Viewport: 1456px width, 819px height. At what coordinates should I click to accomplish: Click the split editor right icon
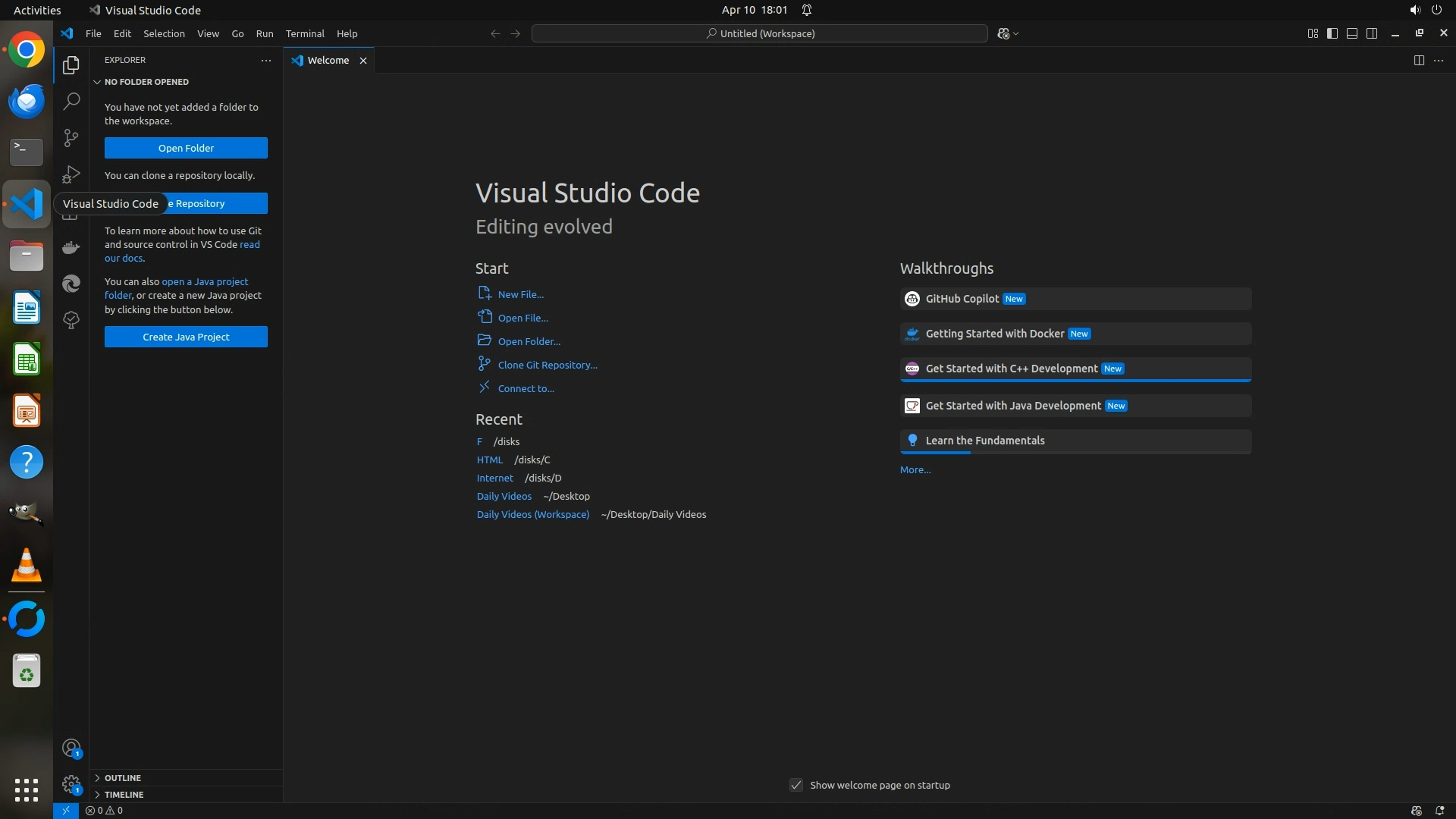[x=1419, y=60]
